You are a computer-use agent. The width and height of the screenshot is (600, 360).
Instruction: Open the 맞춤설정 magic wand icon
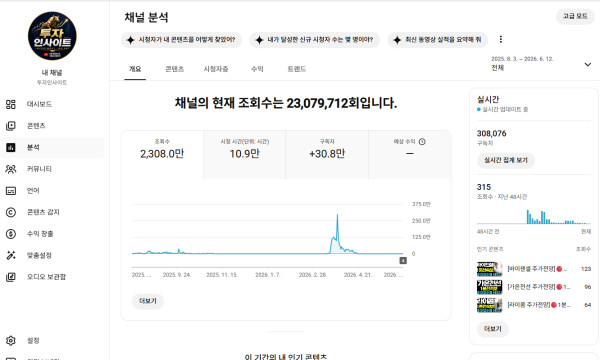[x=11, y=255]
